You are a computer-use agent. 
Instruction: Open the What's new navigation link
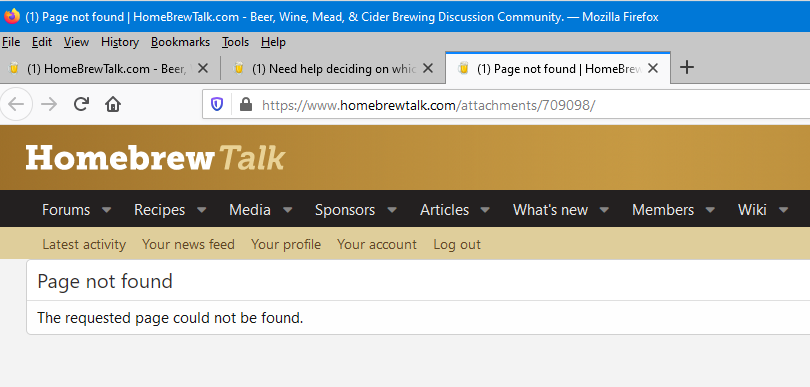[550, 210]
